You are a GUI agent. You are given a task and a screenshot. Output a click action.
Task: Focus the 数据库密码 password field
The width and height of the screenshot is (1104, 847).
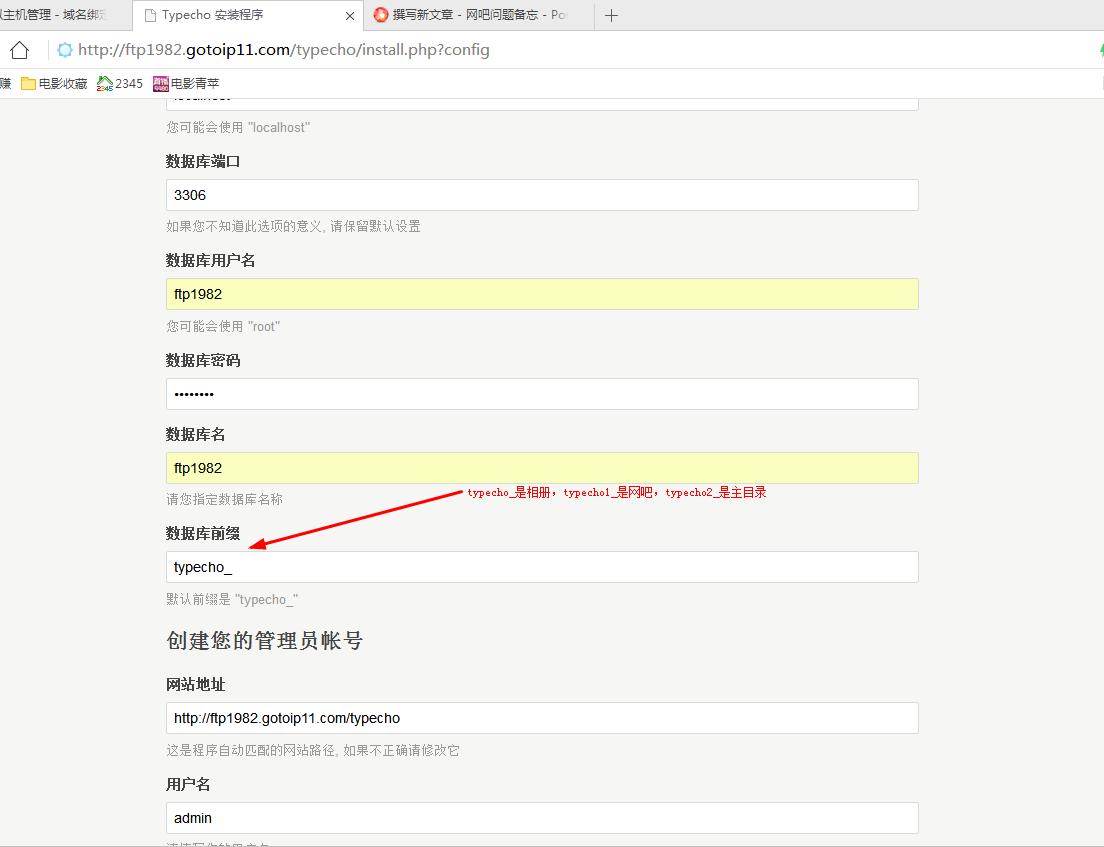click(x=542, y=394)
